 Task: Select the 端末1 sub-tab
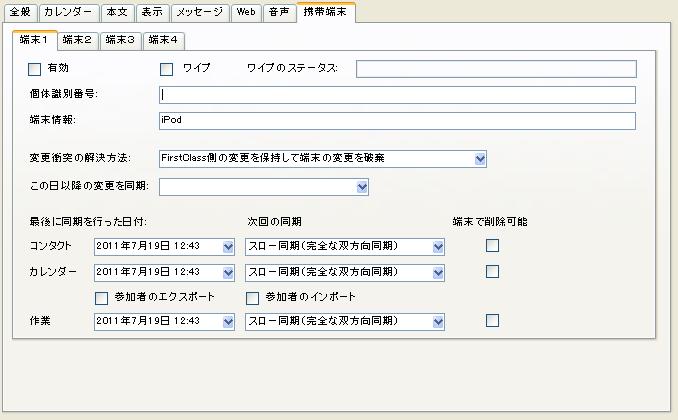35,40
